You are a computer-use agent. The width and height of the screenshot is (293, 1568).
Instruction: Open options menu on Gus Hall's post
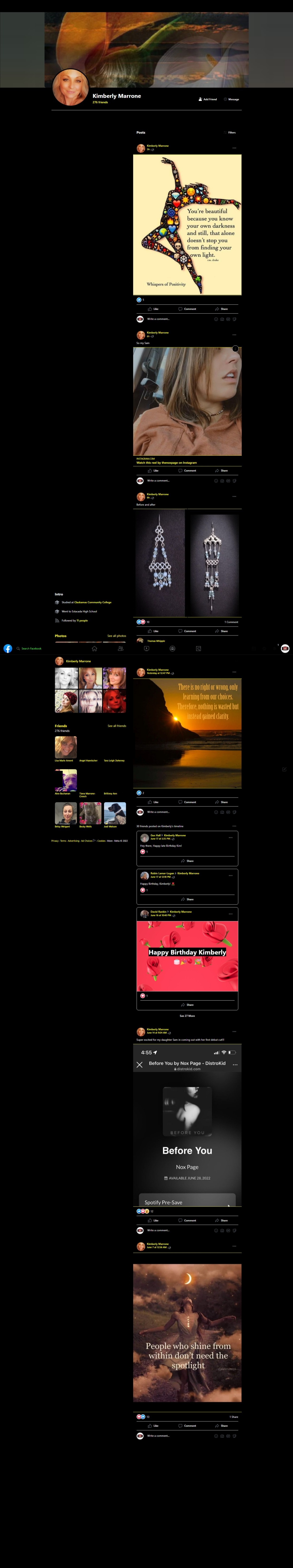point(230,837)
